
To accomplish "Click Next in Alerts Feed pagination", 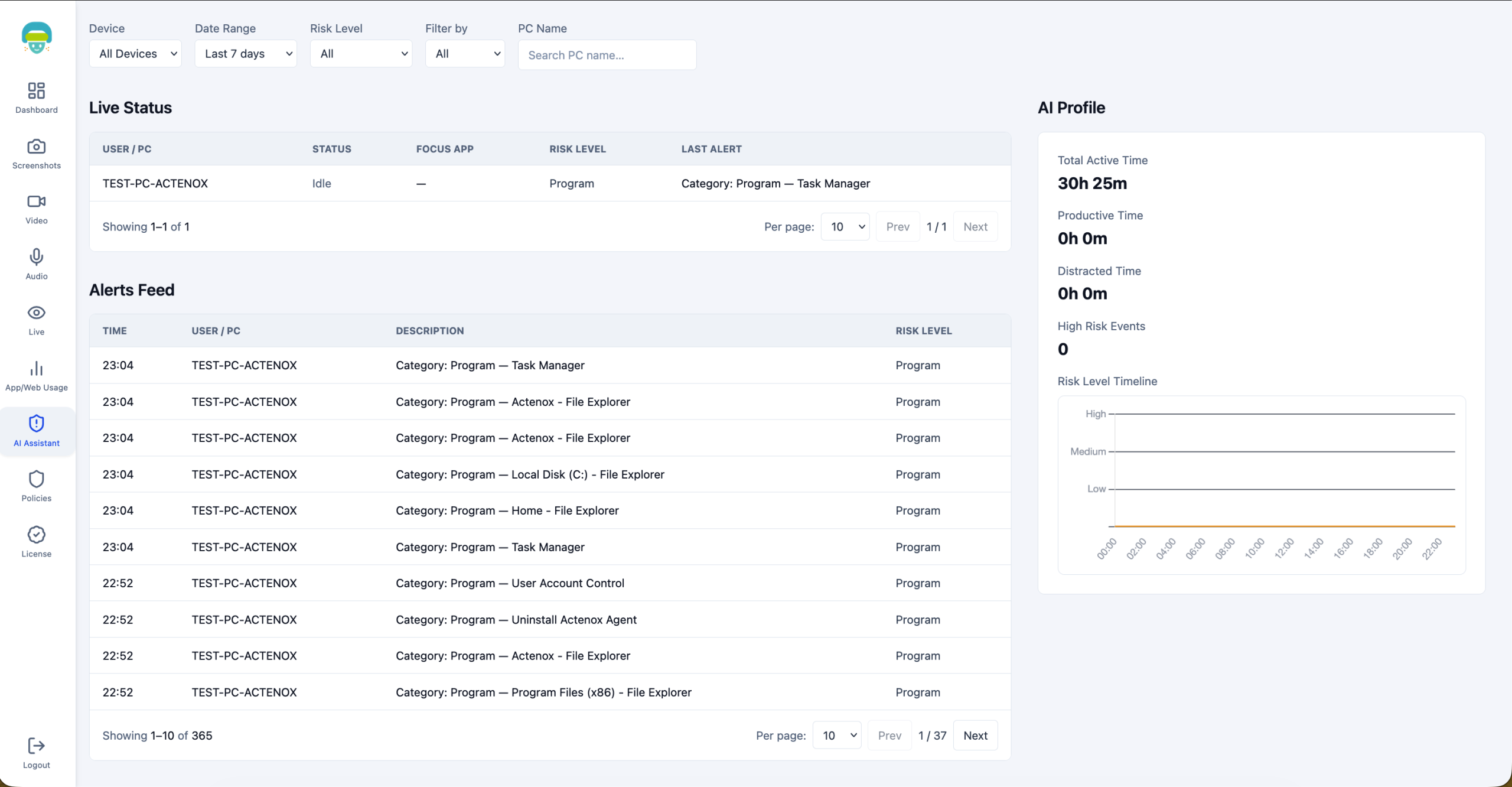I will click(x=975, y=736).
